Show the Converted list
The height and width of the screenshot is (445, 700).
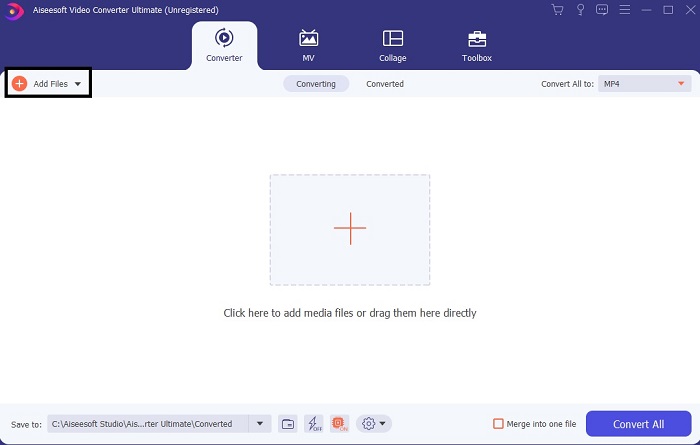[385, 84]
